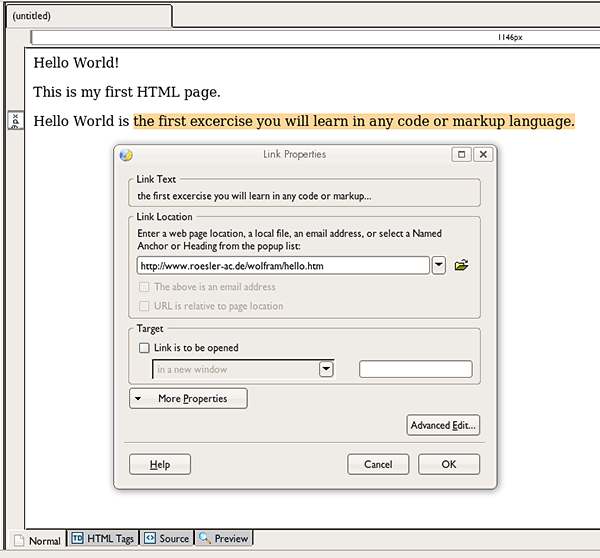
Task: Click the px unit marker on left ruler
Action: pos(15,121)
